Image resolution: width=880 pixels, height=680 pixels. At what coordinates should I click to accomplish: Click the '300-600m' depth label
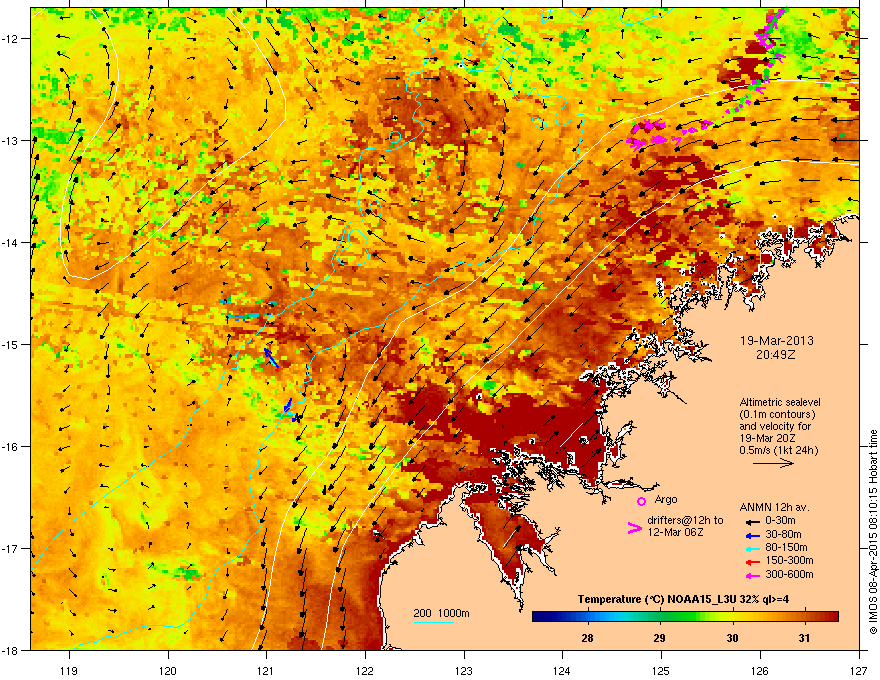pyautogui.click(x=789, y=575)
